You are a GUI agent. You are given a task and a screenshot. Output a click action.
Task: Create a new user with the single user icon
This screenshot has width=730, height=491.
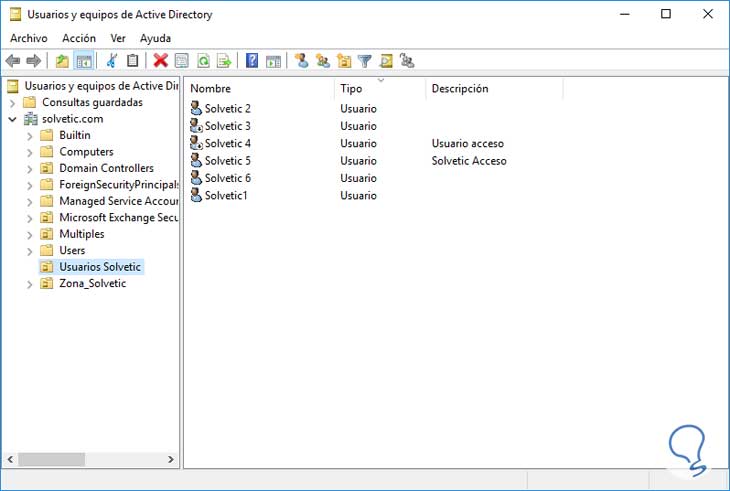click(x=302, y=61)
